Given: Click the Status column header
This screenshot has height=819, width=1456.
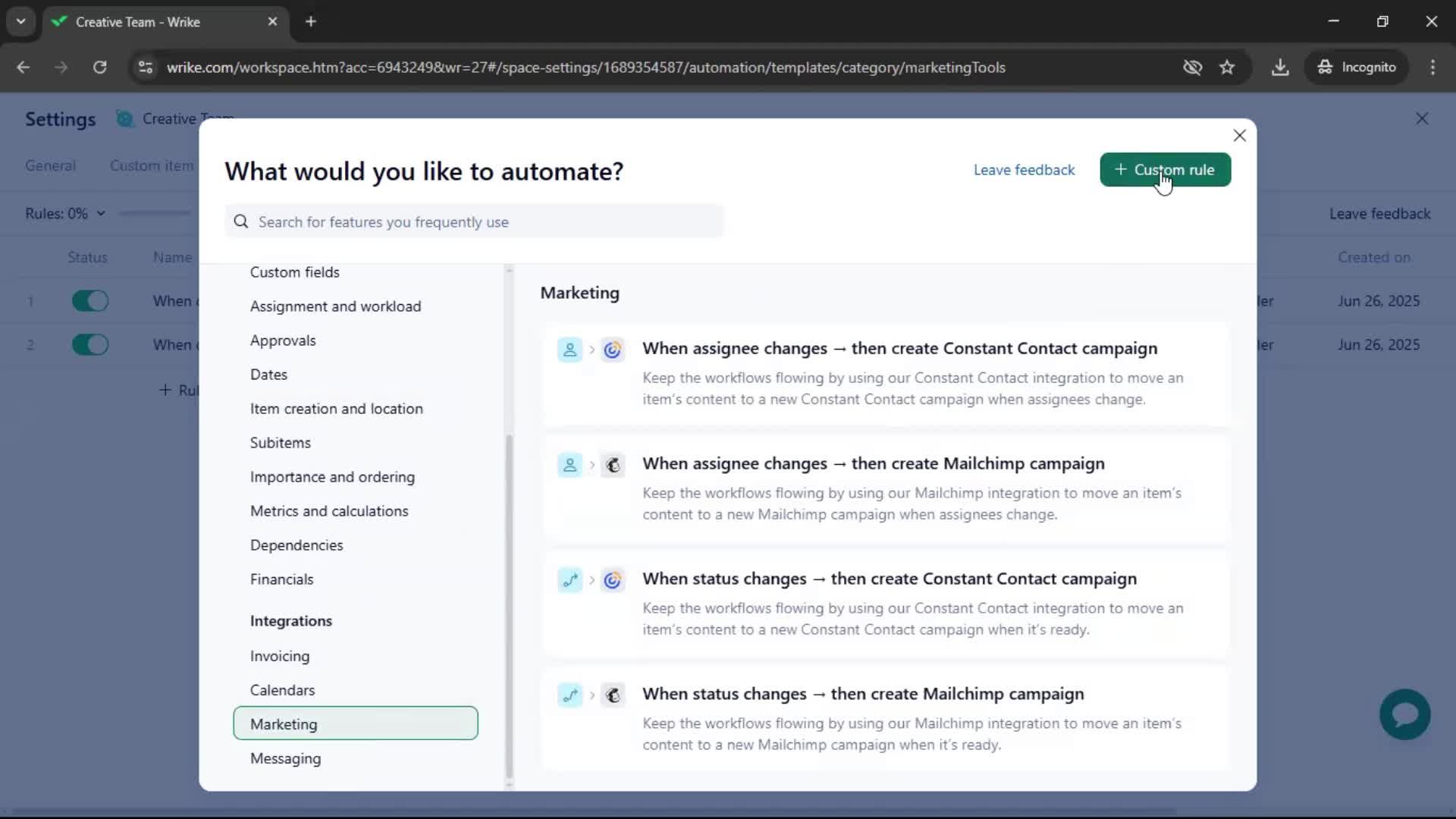Looking at the screenshot, I should click(87, 257).
